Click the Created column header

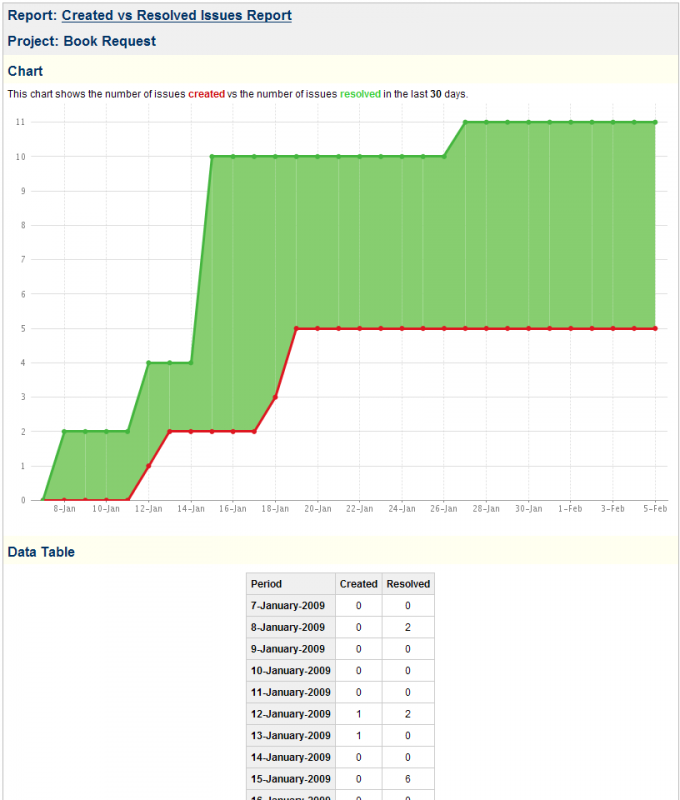358,584
